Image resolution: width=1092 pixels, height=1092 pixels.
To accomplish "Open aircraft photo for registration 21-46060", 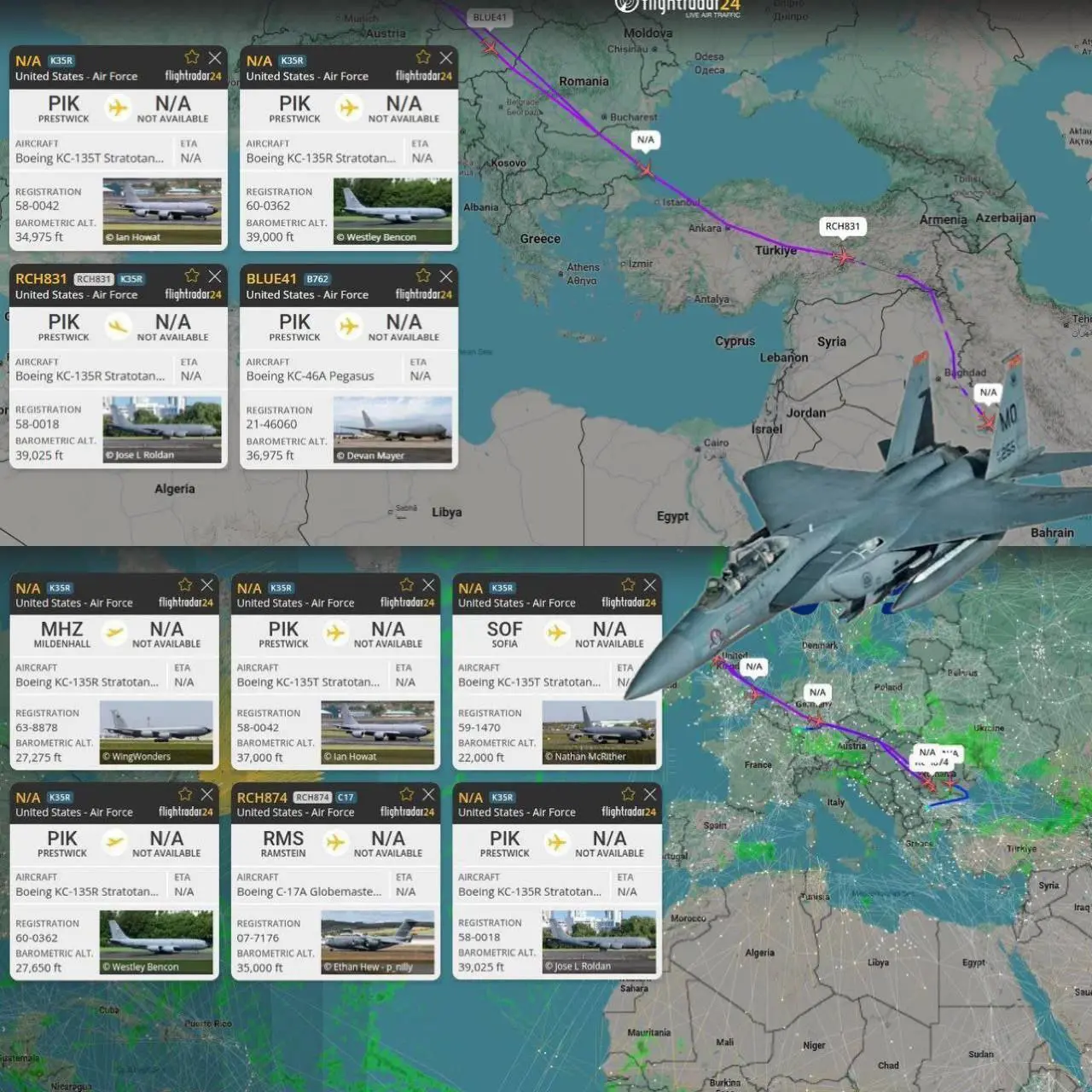I will coord(392,430).
